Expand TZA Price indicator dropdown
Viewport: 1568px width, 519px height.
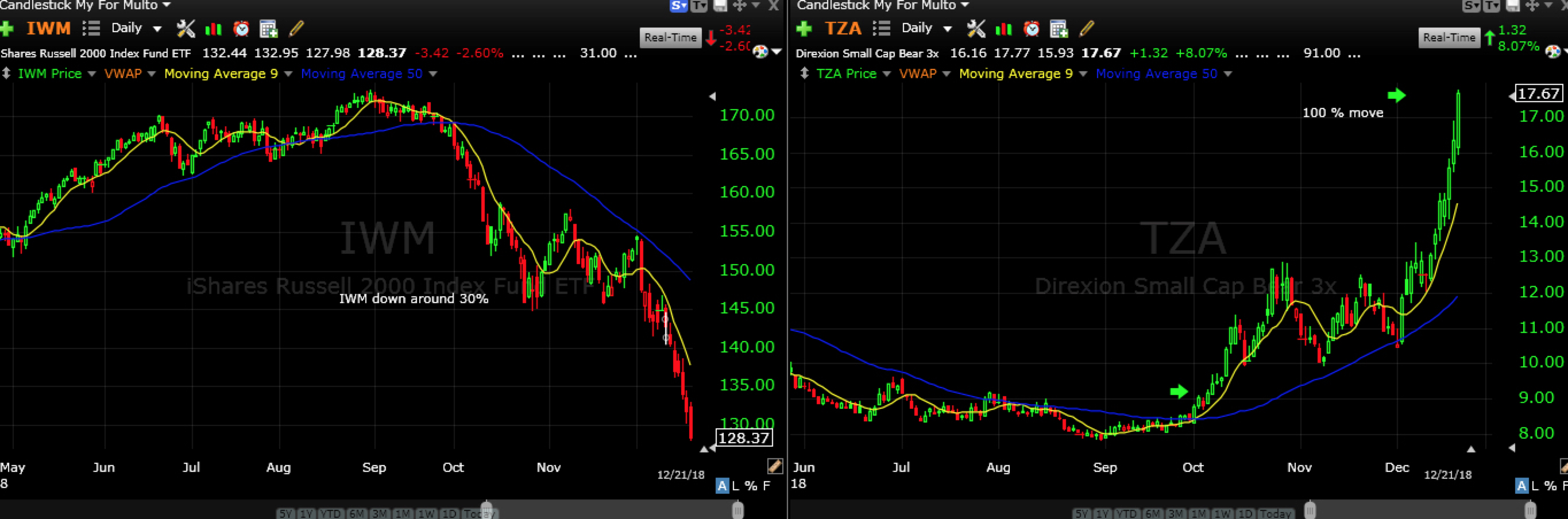(887, 73)
